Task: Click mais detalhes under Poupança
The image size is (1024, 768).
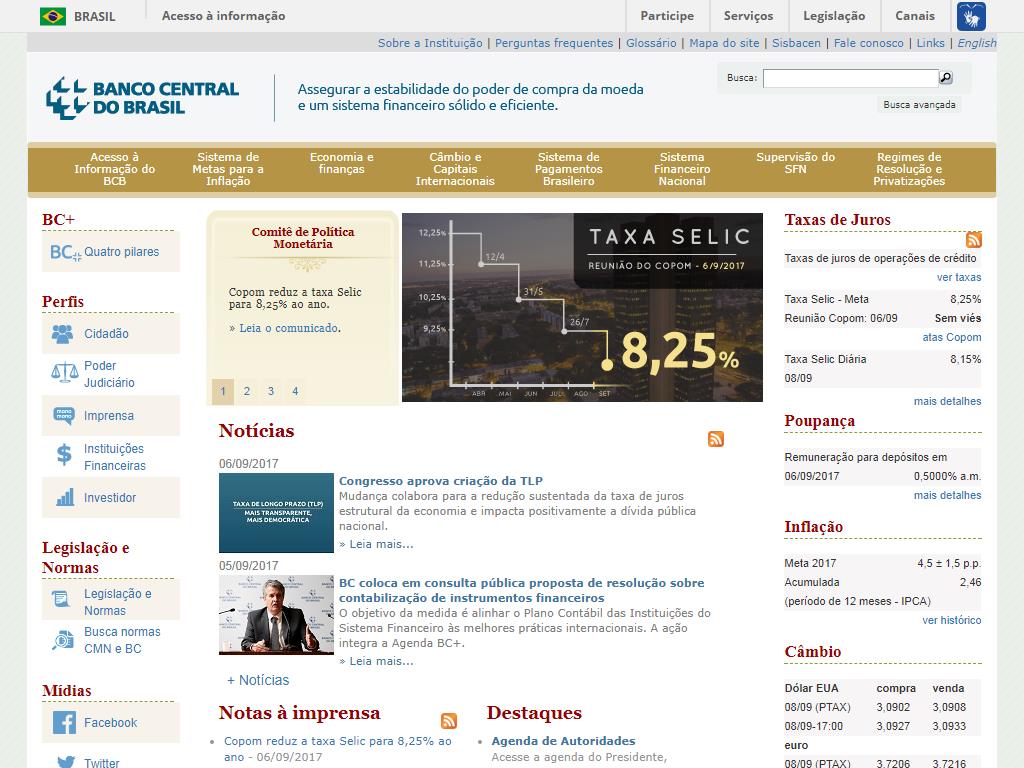Action: coord(947,495)
